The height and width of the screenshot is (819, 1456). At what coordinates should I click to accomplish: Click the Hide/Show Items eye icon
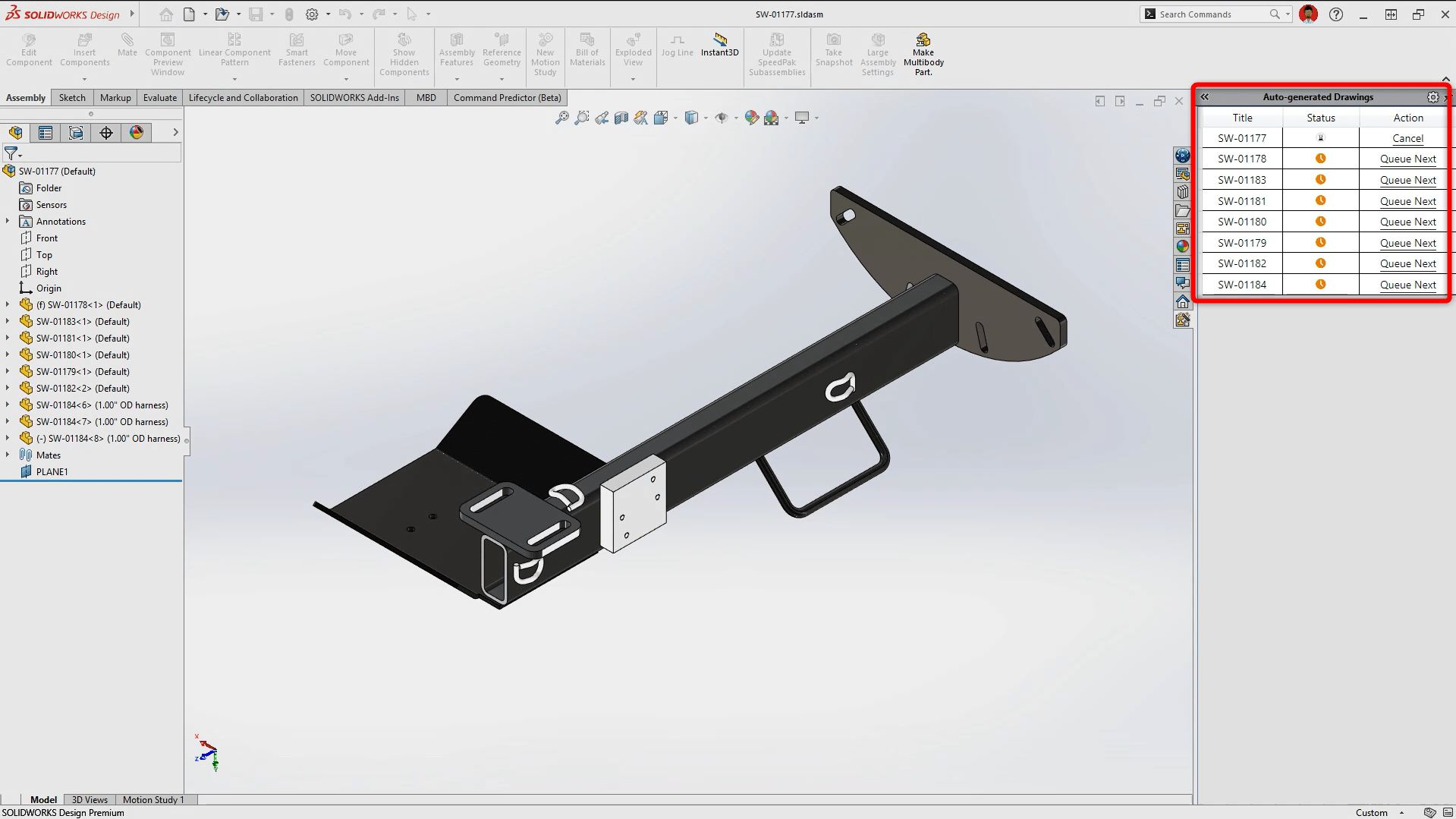point(722,118)
